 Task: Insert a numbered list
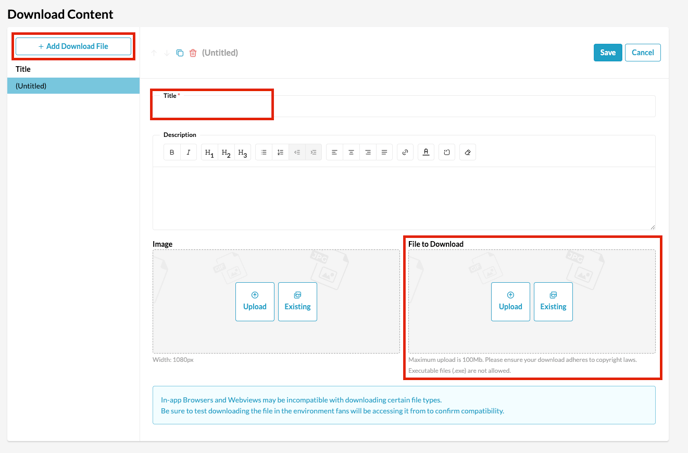[281, 153]
